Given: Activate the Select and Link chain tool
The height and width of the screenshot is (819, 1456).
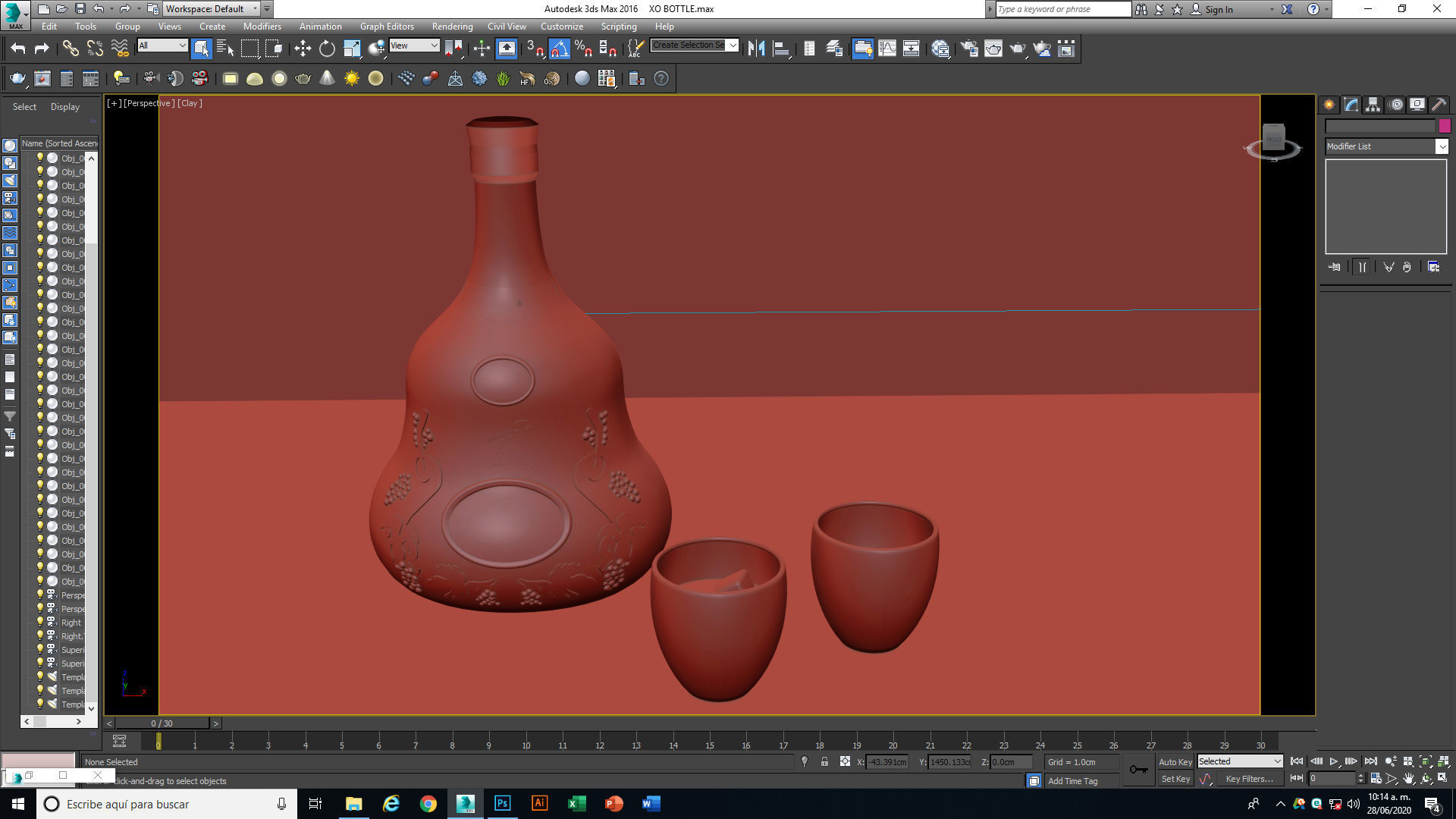Looking at the screenshot, I should 71,49.
